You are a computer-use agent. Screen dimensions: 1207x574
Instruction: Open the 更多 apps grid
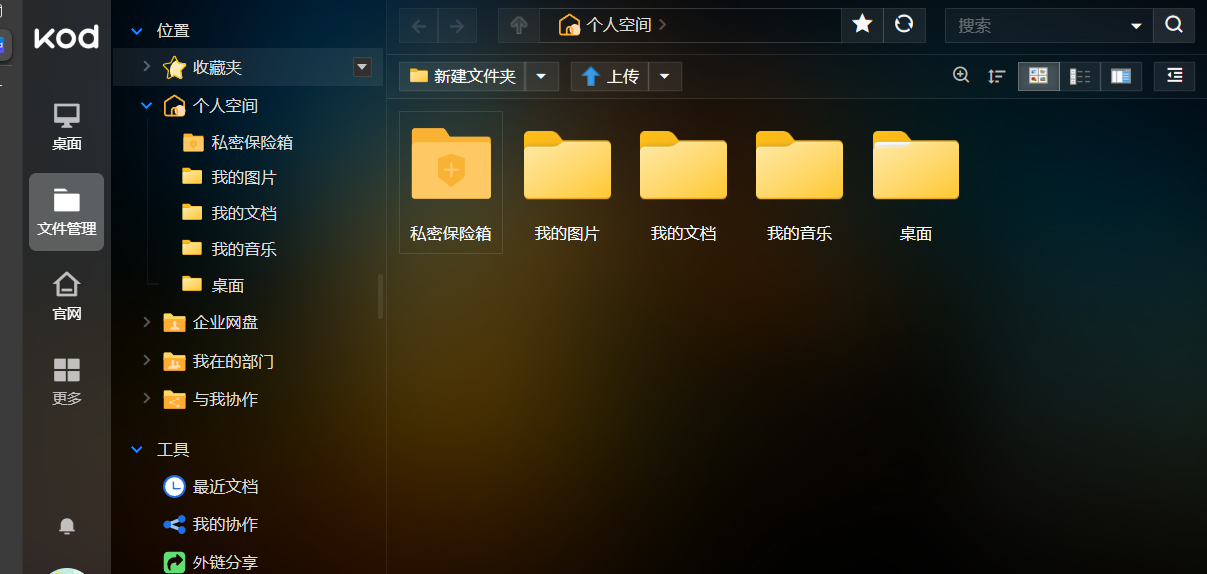tap(67, 382)
